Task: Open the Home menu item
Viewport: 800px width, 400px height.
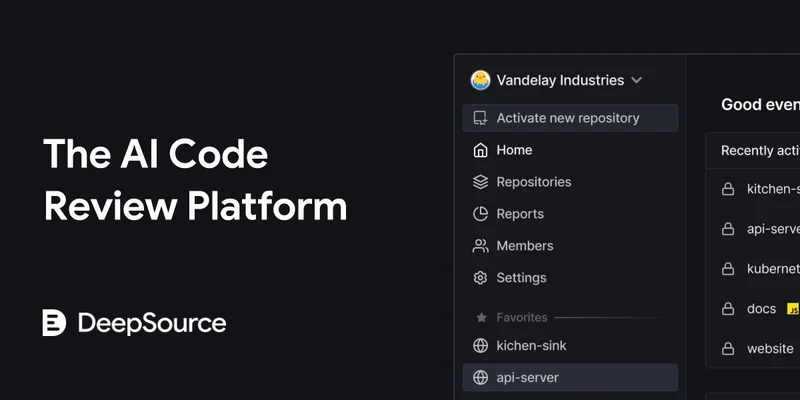Action: point(514,150)
